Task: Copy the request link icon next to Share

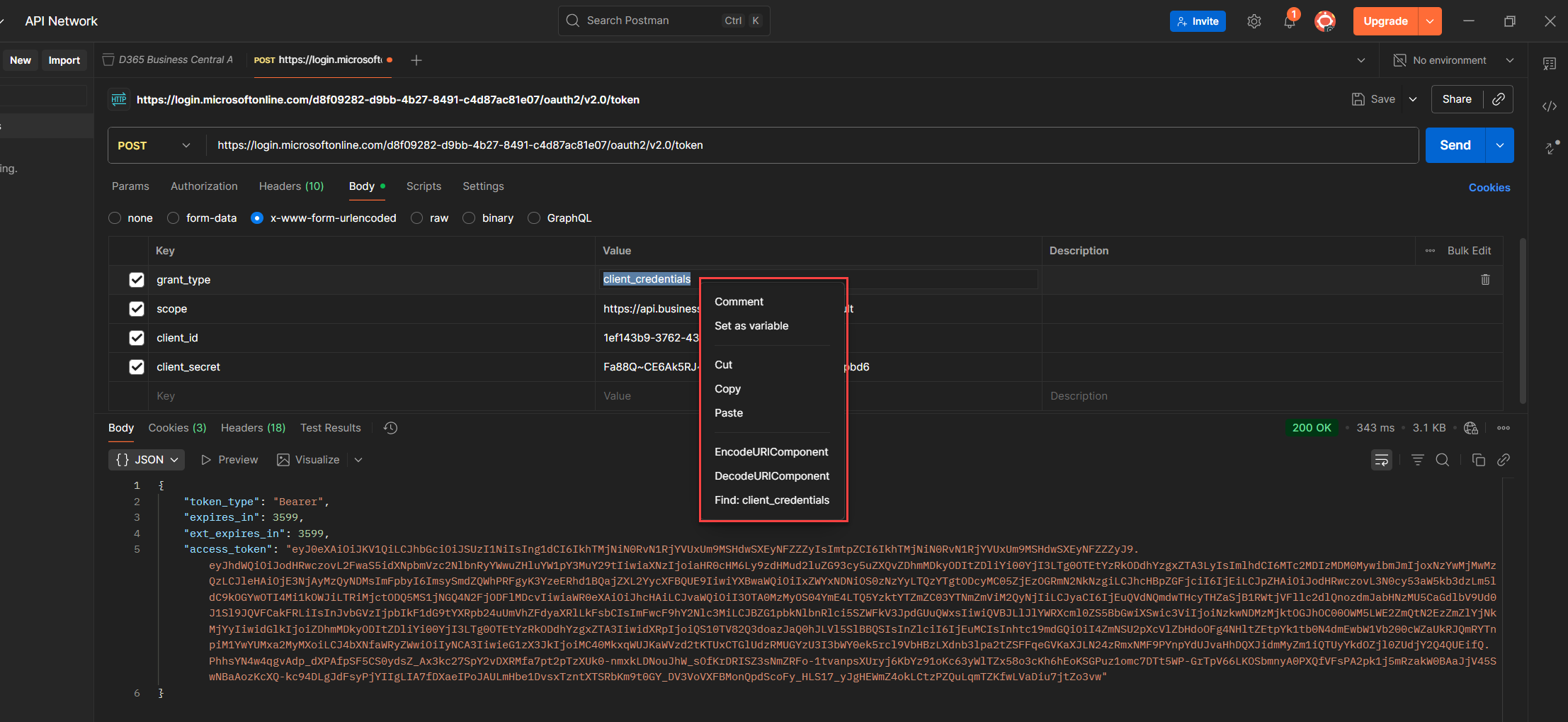Action: [x=1498, y=99]
